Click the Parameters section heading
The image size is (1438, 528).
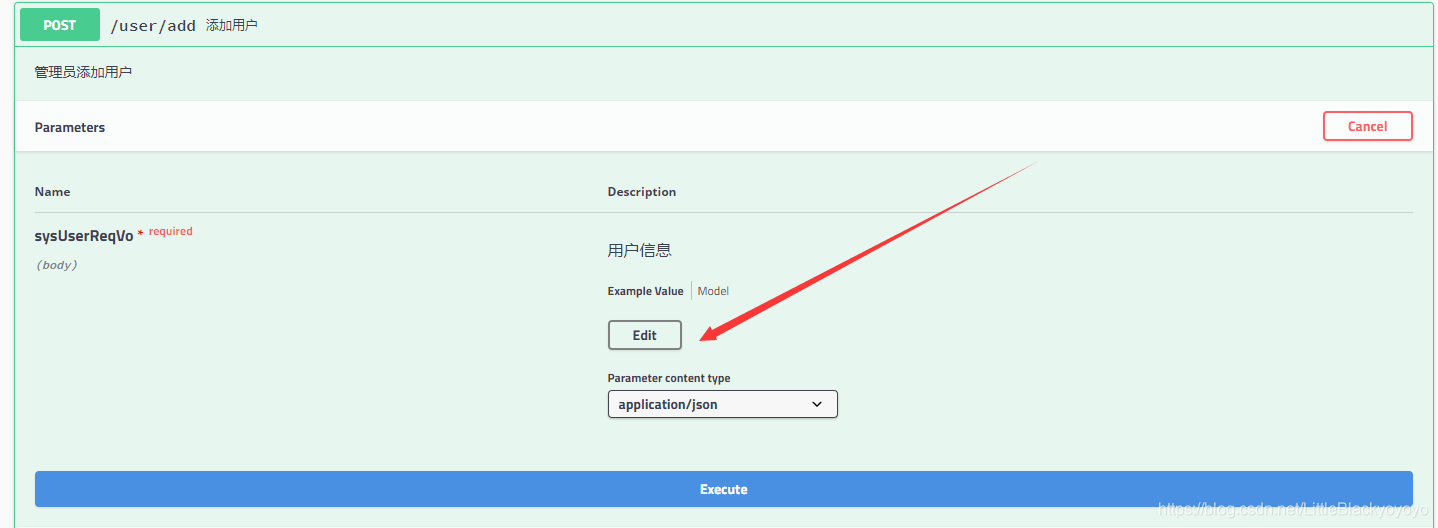(70, 127)
